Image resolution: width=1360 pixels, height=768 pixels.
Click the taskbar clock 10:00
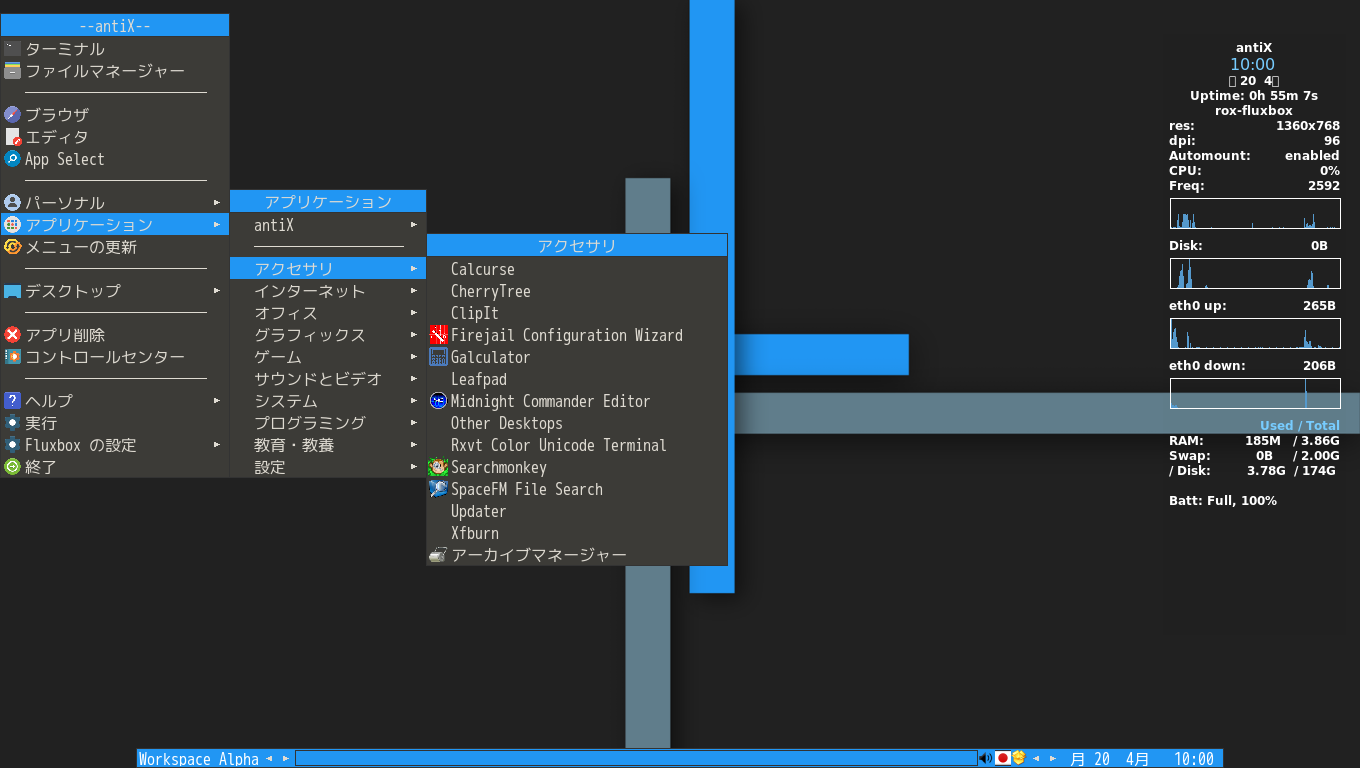(x=1194, y=759)
